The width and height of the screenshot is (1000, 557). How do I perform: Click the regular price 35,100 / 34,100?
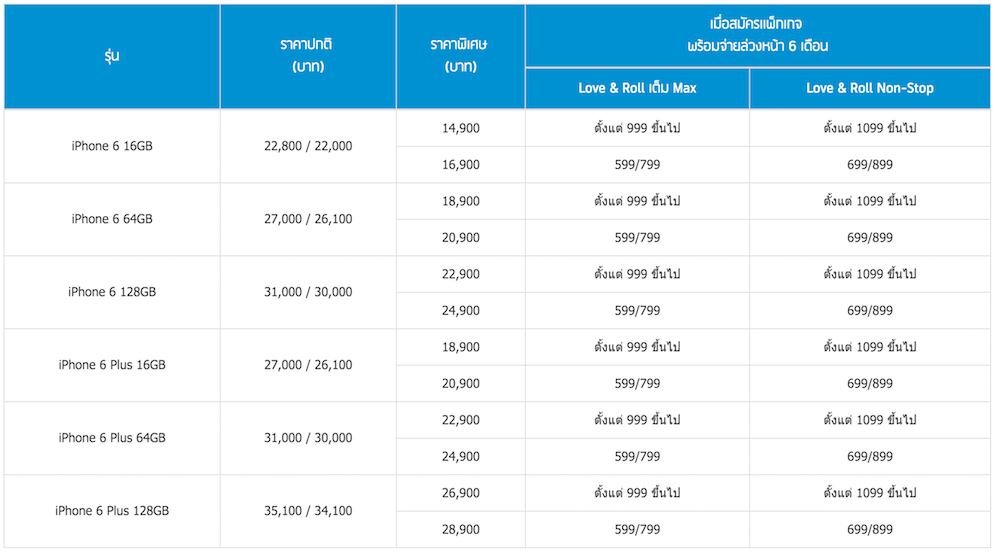tap(307, 511)
